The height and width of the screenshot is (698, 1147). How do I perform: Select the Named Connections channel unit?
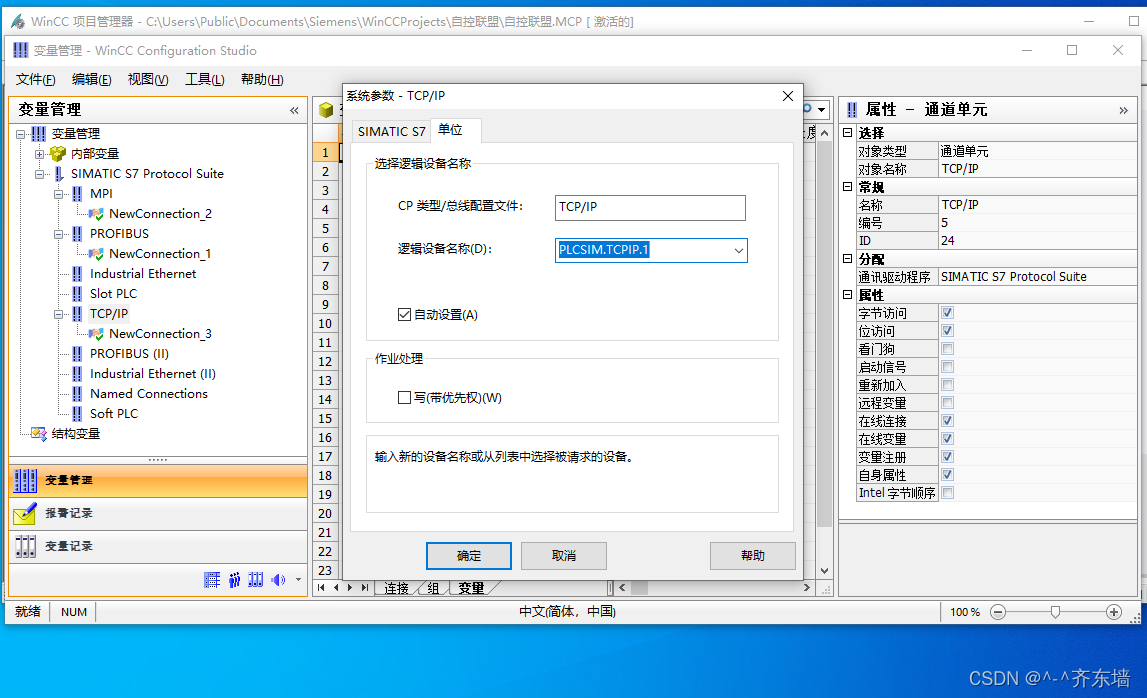coord(148,393)
